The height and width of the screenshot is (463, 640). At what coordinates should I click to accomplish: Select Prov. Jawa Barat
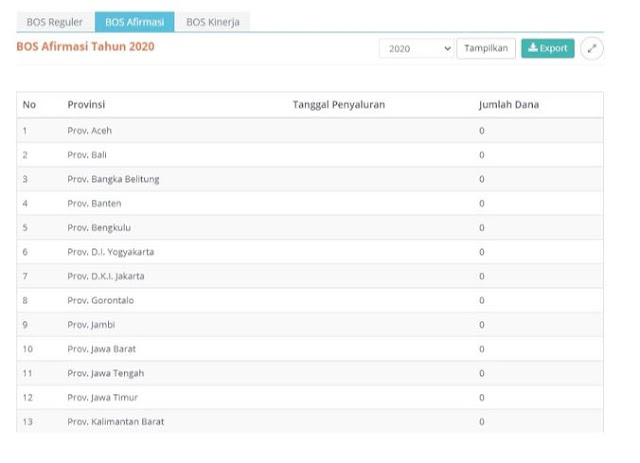point(101,349)
